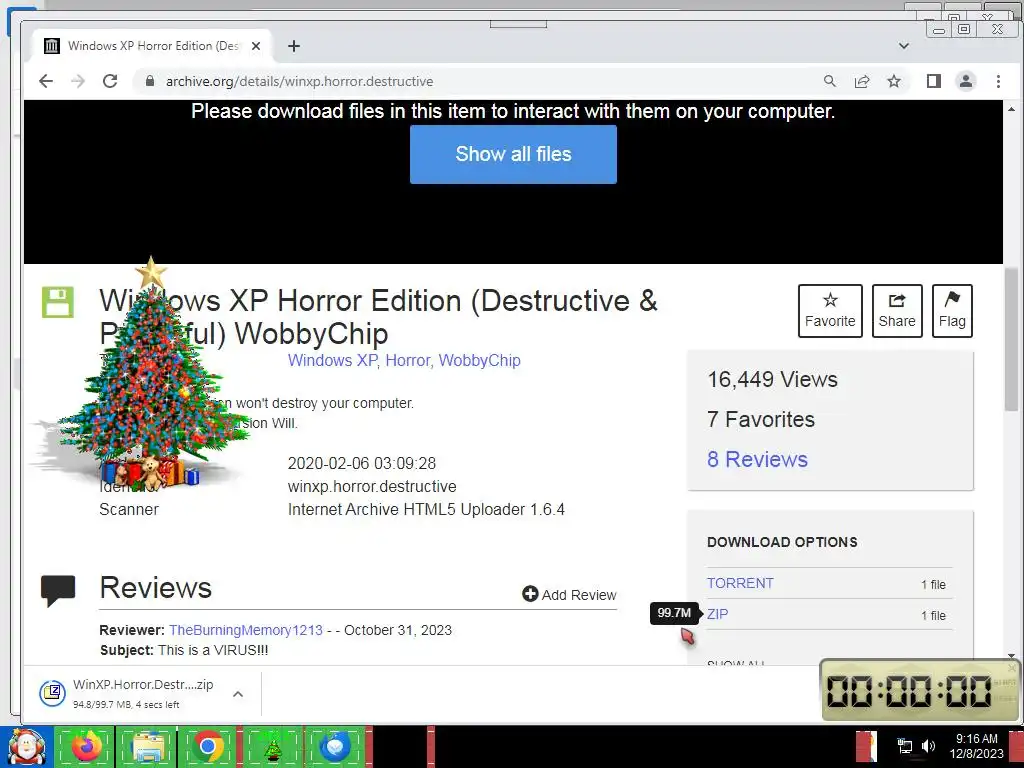Click the DOWNLOAD OPTIONS heading
The image size is (1024, 768).
(782, 542)
